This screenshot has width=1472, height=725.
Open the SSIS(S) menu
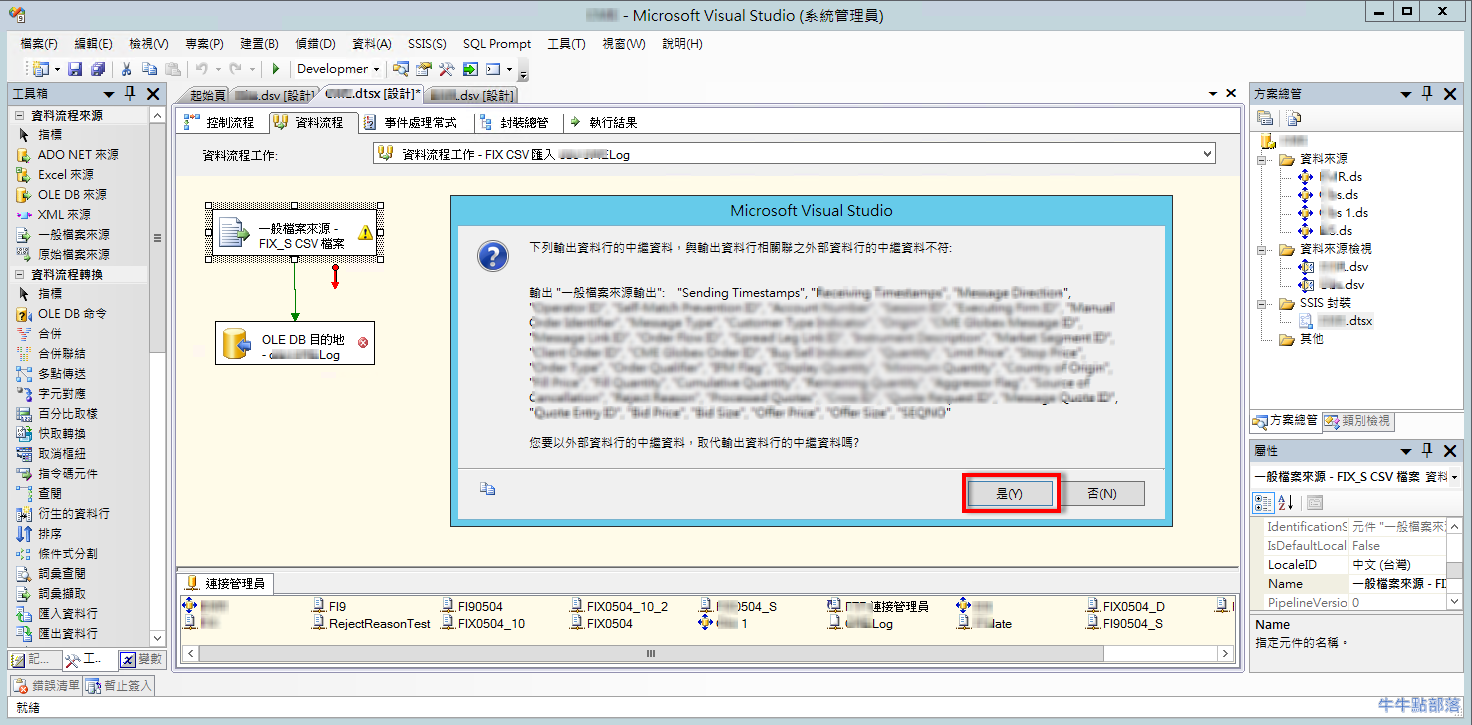point(427,44)
